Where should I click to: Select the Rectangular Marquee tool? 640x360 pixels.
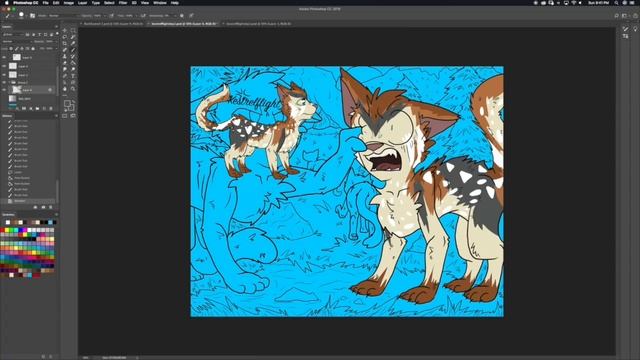coord(73,30)
